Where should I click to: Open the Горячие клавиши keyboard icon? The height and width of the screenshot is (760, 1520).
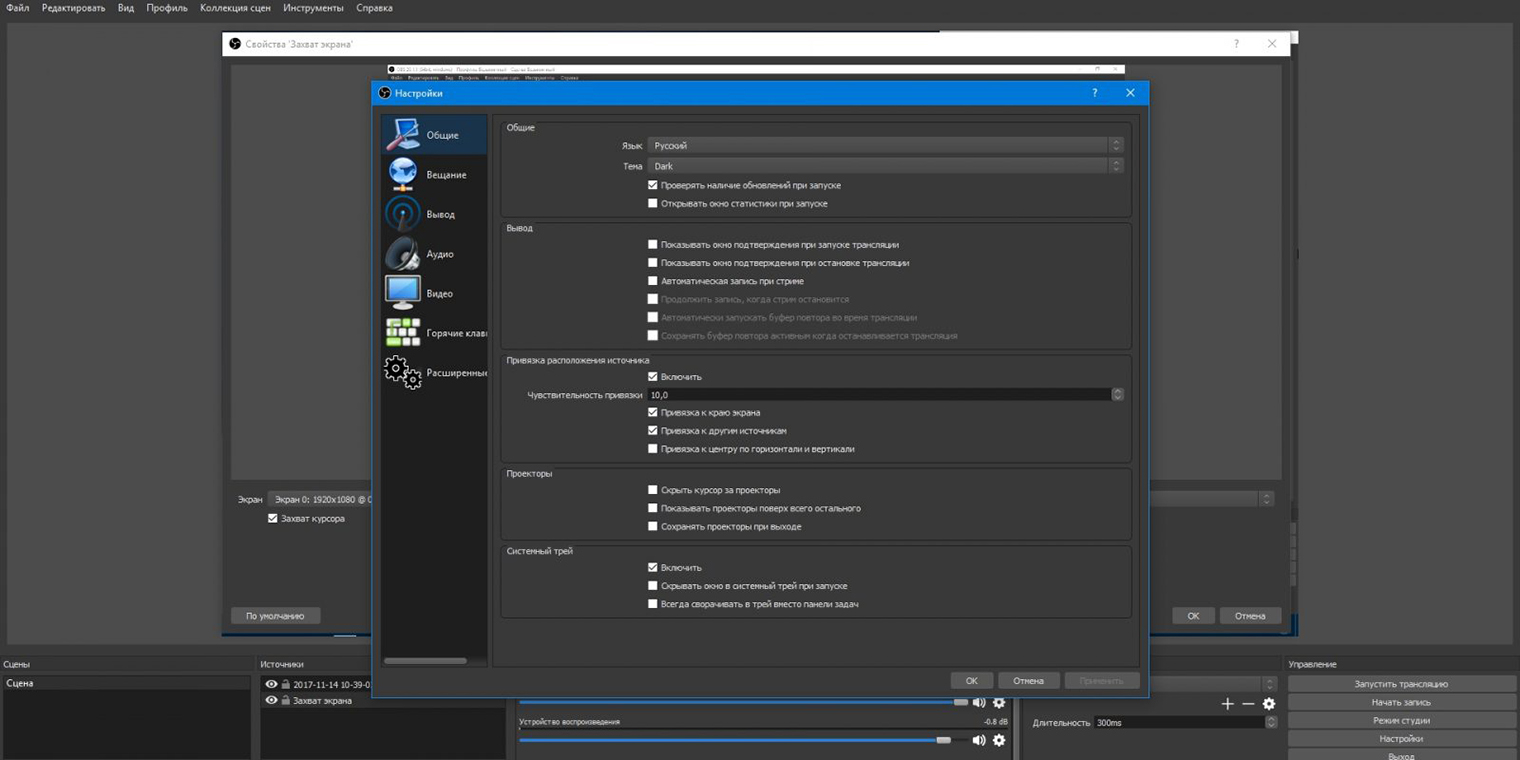click(403, 333)
